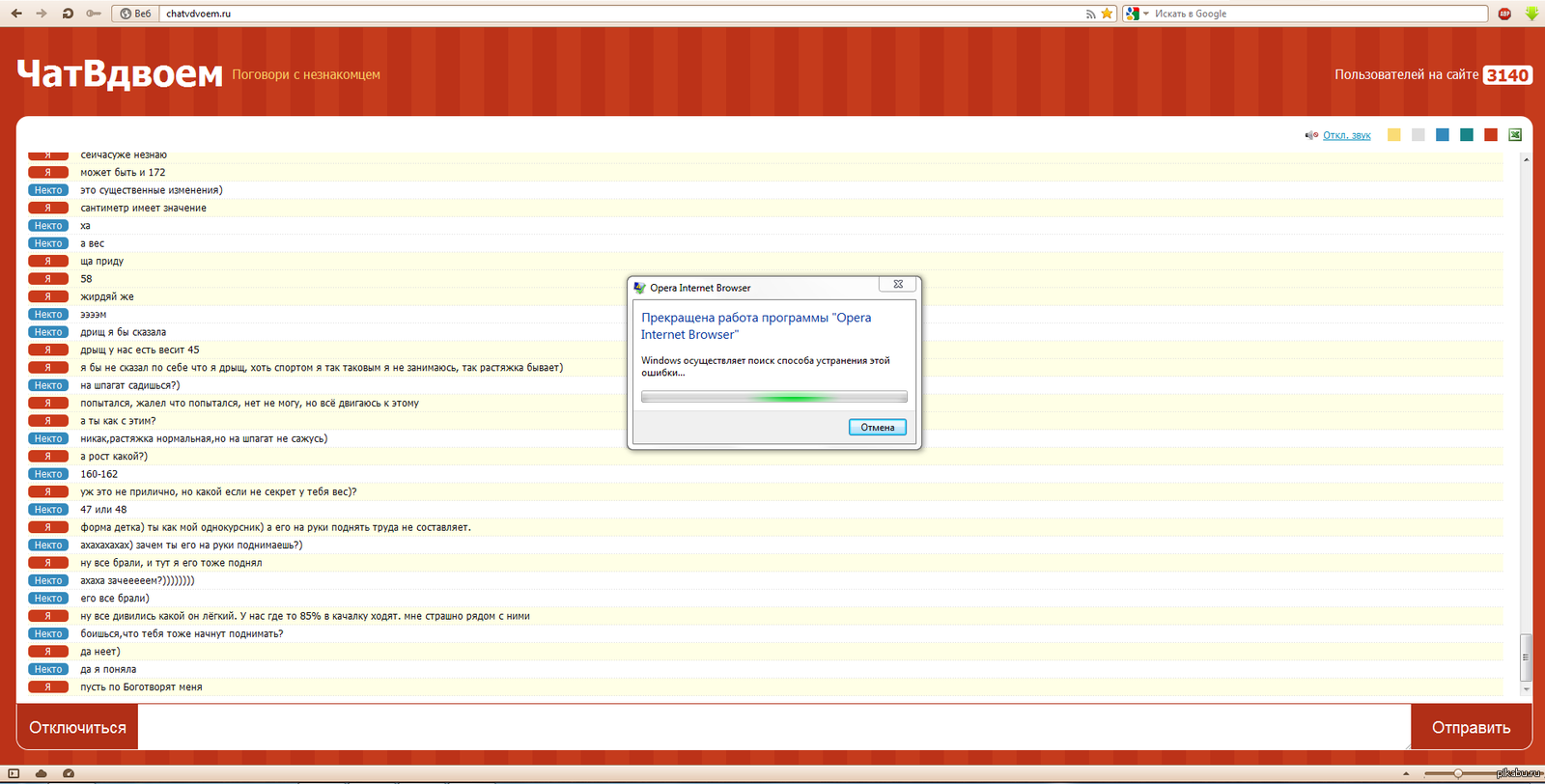This screenshot has height=784, width=1545.
Task: Click the Opera icon in dialog title
Action: click(639, 288)
